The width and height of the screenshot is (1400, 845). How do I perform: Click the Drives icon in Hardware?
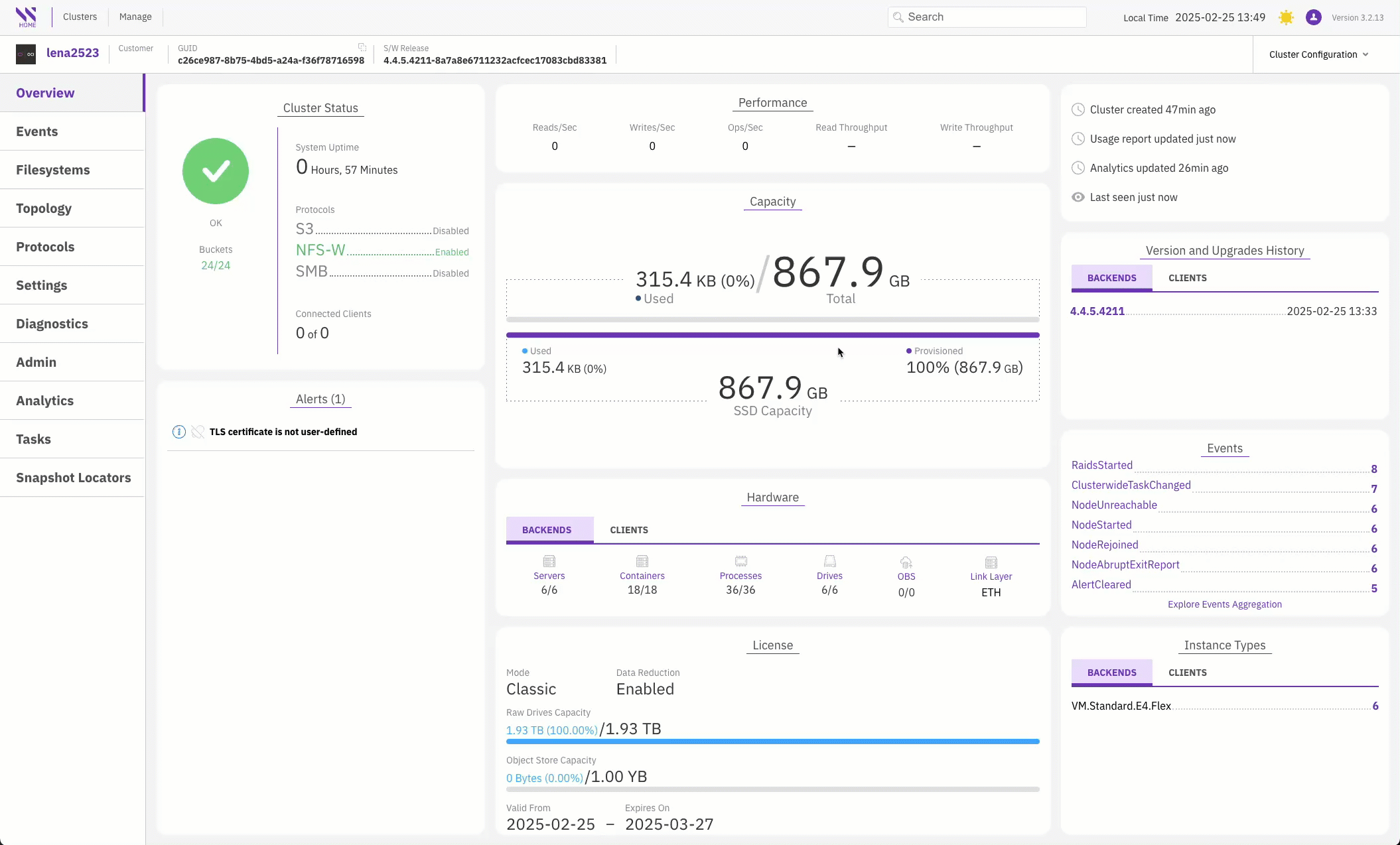pyautogui.click(x=829, y=561)
